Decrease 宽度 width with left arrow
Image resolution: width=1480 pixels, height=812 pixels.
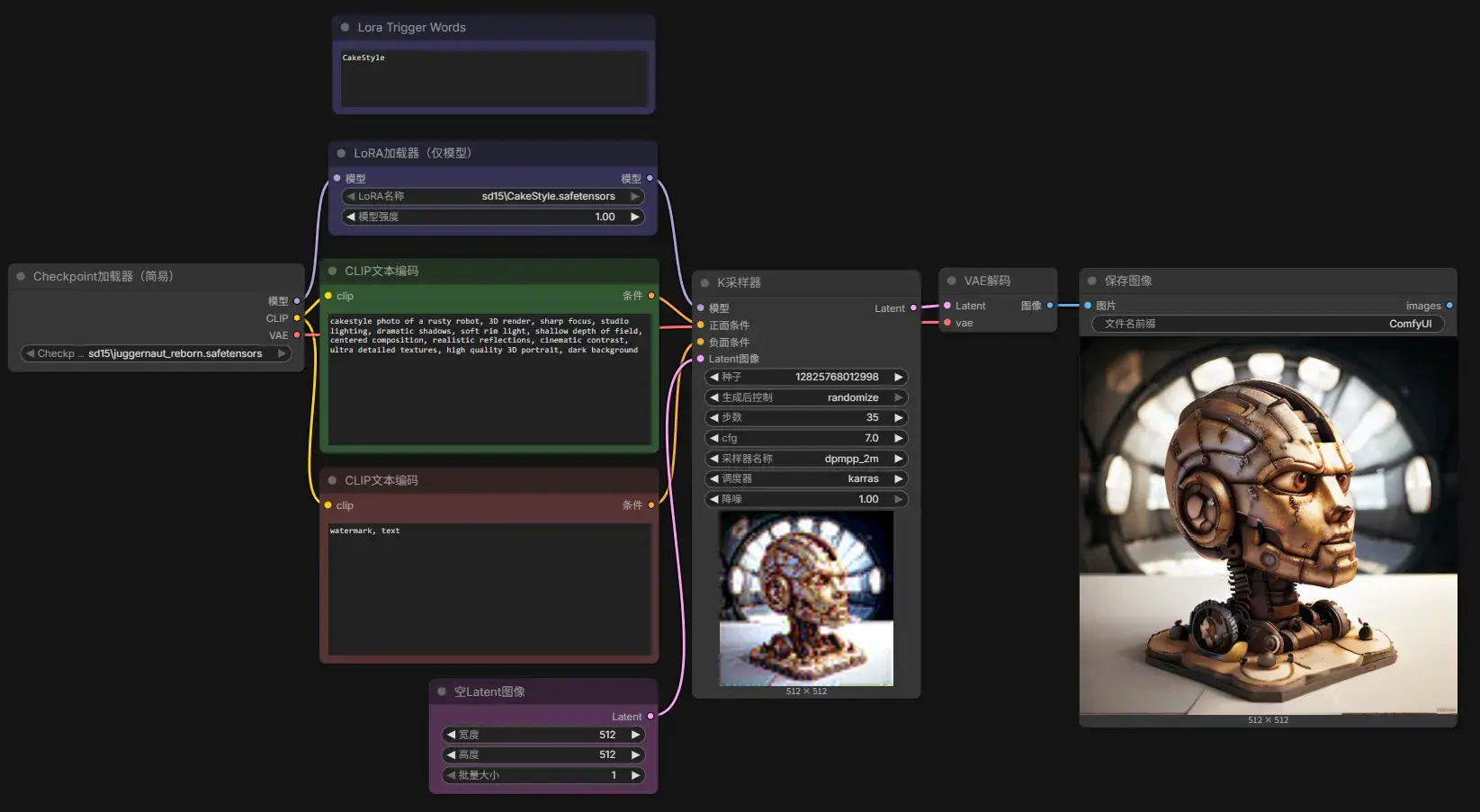point(451,735)
